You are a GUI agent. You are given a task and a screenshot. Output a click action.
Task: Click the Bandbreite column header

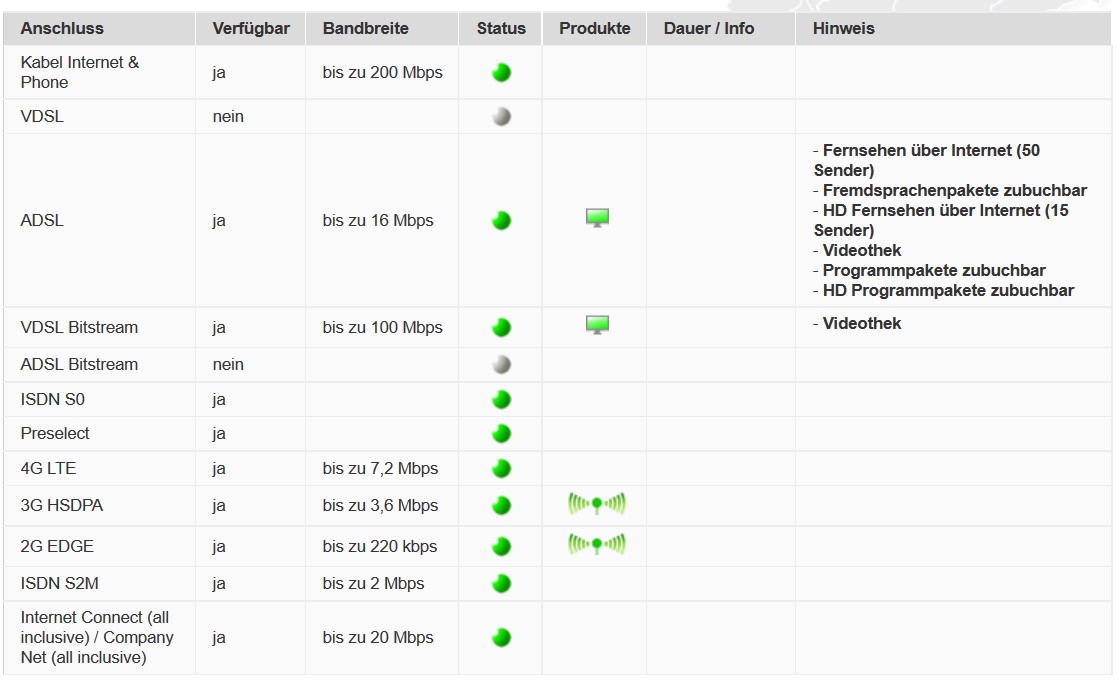(x=366, y=28)
